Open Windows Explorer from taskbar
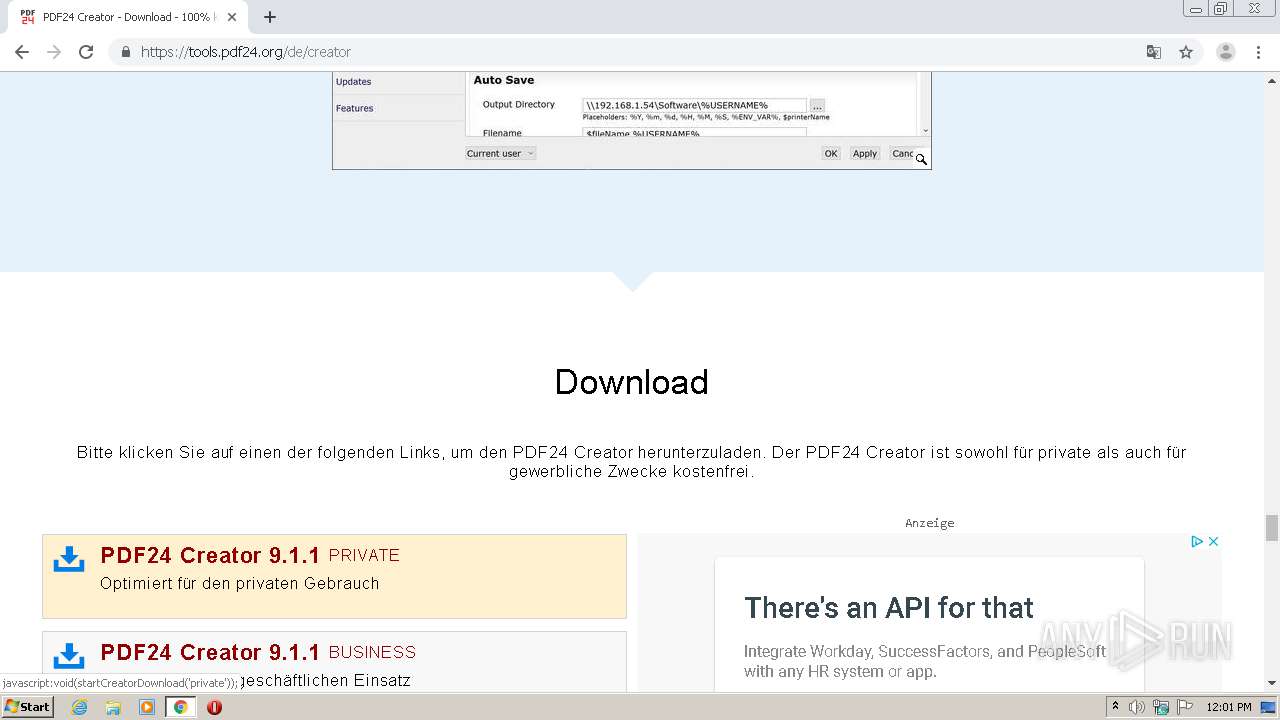This screenshot has height=720, width=1280. [x=113, y=707]
